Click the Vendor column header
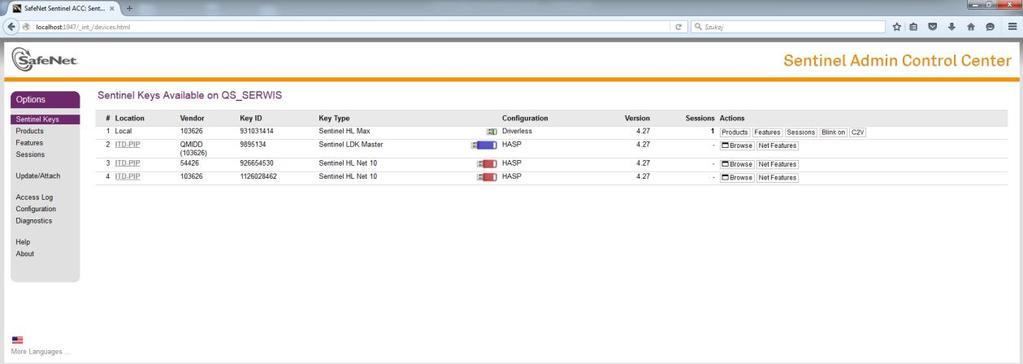Viewport: 1023px width, 364px height. click(192, 118)
